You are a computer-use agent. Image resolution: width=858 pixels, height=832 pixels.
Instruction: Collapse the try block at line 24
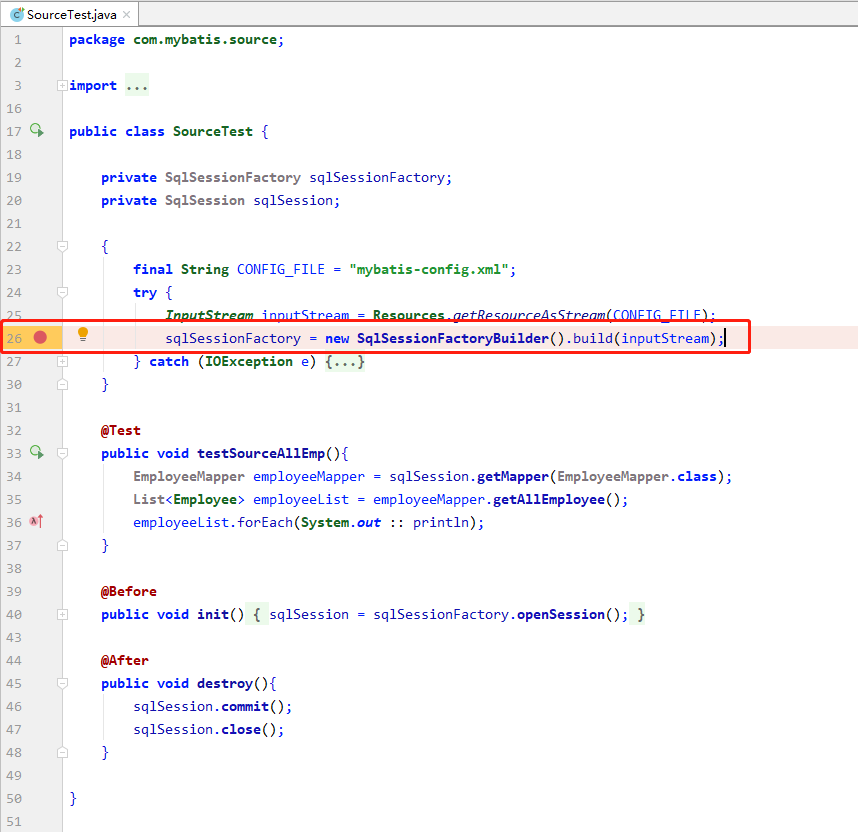(62, 292)
